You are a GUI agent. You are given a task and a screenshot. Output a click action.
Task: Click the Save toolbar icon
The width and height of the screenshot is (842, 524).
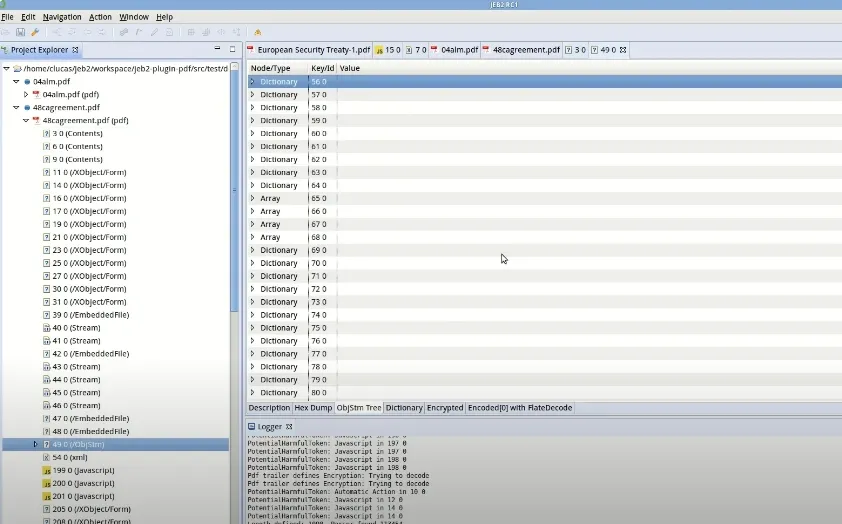coord(20,32)
